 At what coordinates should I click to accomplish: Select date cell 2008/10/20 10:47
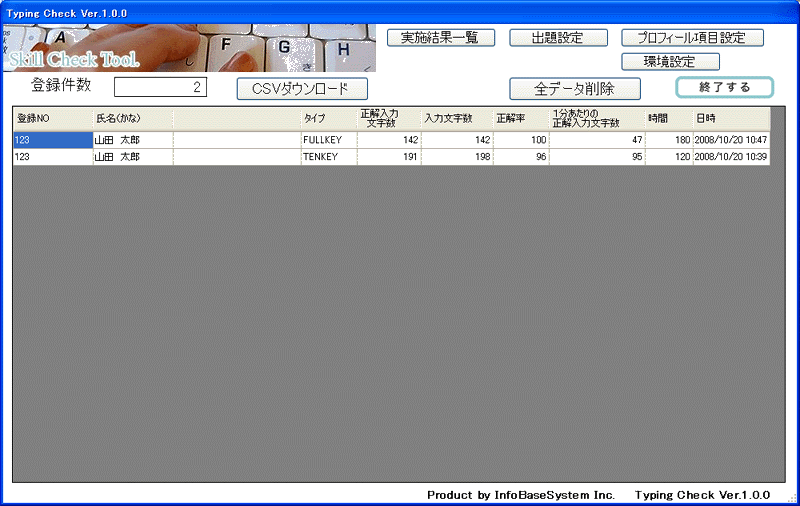731,140
